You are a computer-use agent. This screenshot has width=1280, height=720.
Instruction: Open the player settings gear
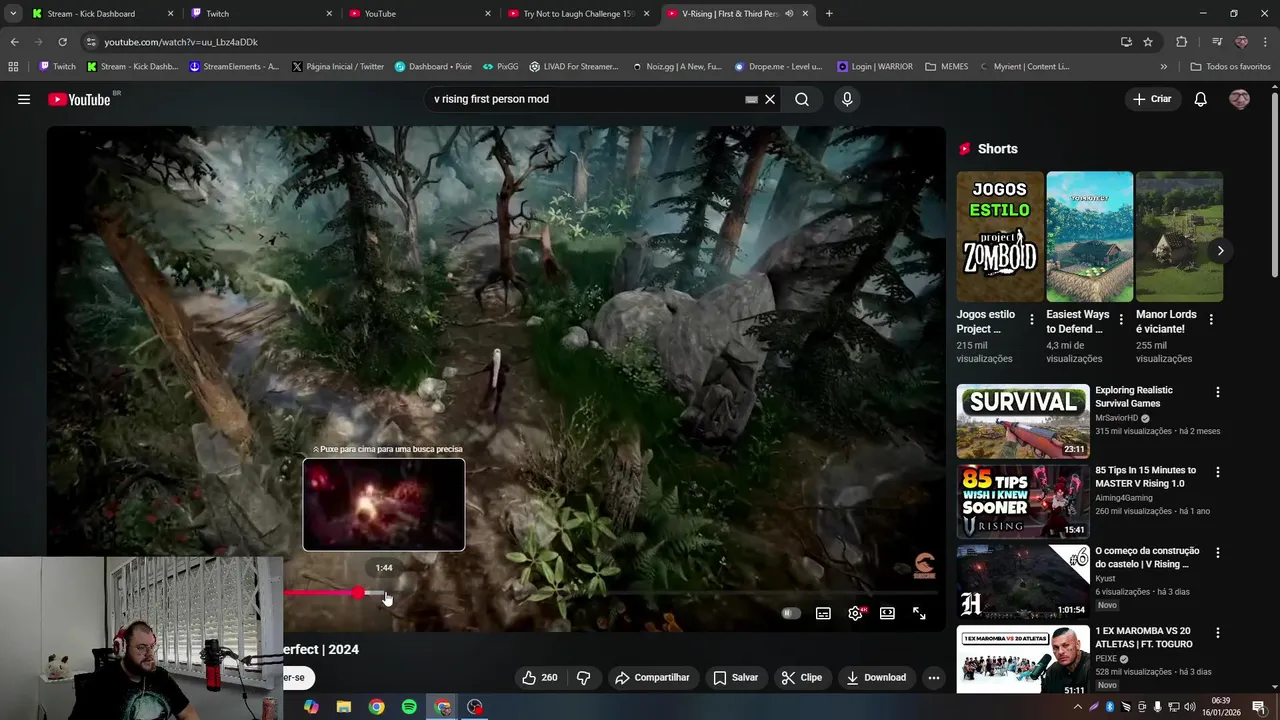(x=855, y=613)
